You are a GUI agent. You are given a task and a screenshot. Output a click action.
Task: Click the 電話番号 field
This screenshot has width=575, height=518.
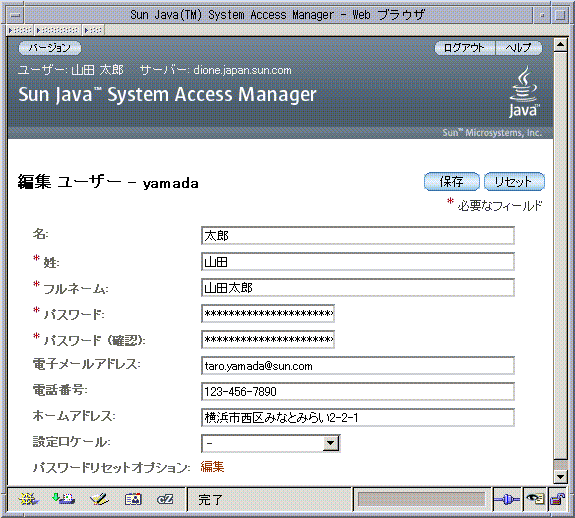click(x=358, y=392)
